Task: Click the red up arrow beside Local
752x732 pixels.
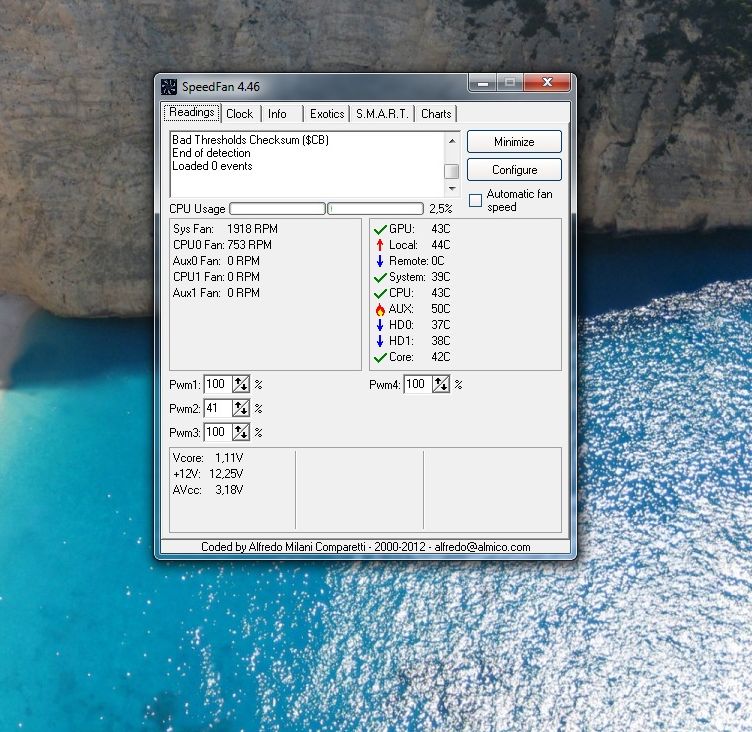Action: [x=380, y=245]
